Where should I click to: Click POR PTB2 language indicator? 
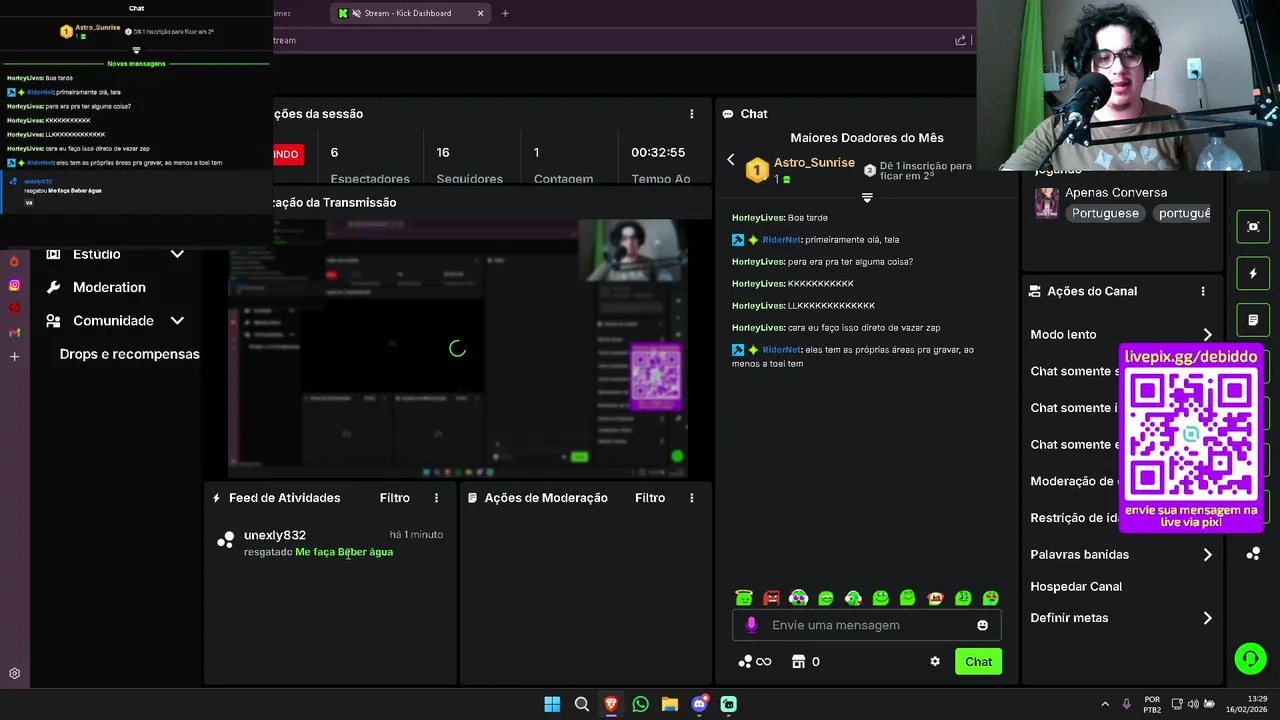(x=1152, y=704)
